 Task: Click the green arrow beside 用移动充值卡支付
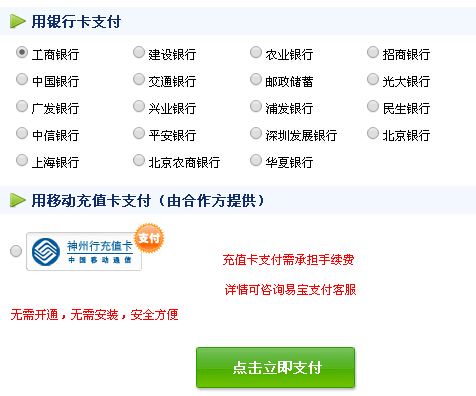point(18,200)
